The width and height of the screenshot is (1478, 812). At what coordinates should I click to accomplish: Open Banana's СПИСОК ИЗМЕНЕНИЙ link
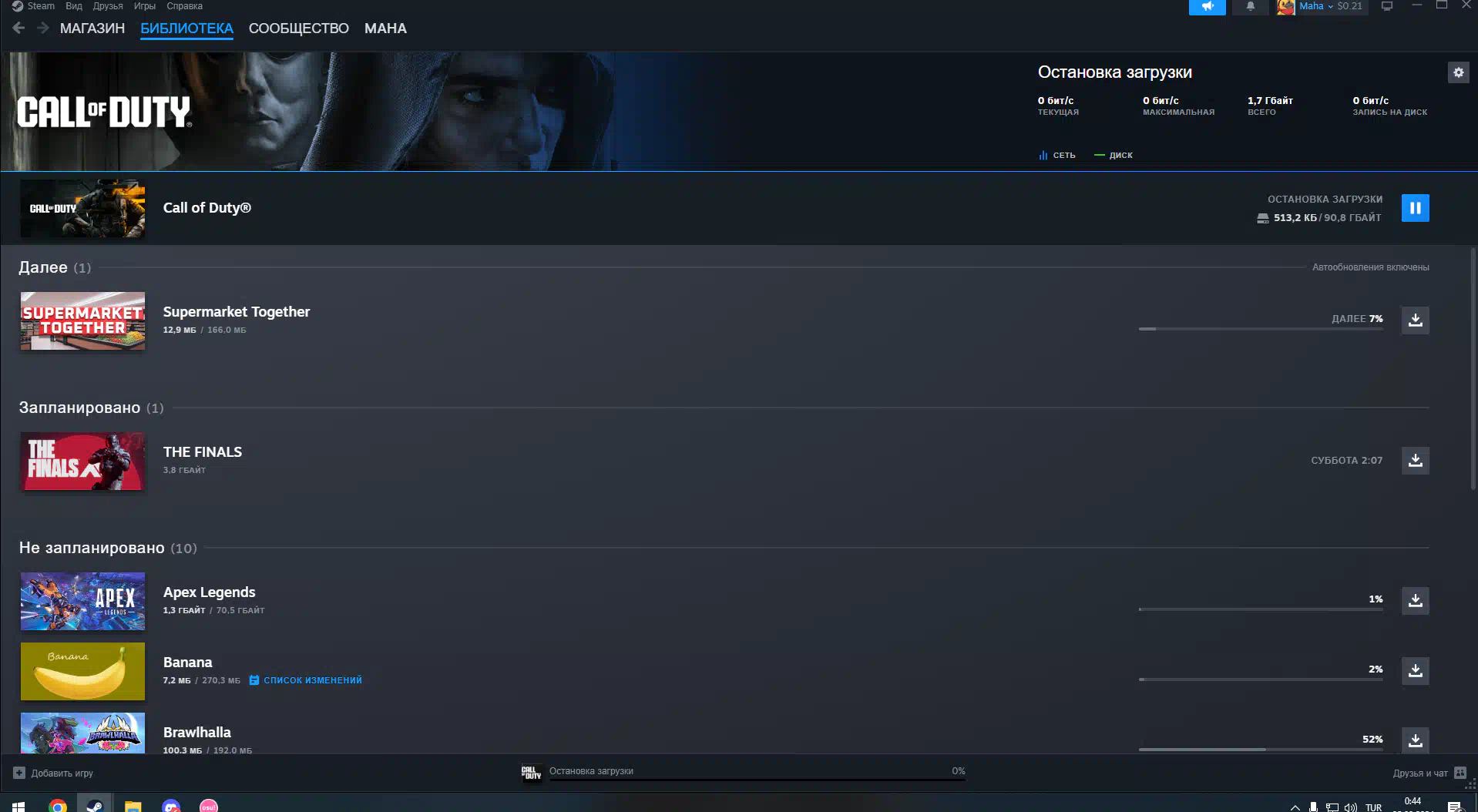click(312, 680)
